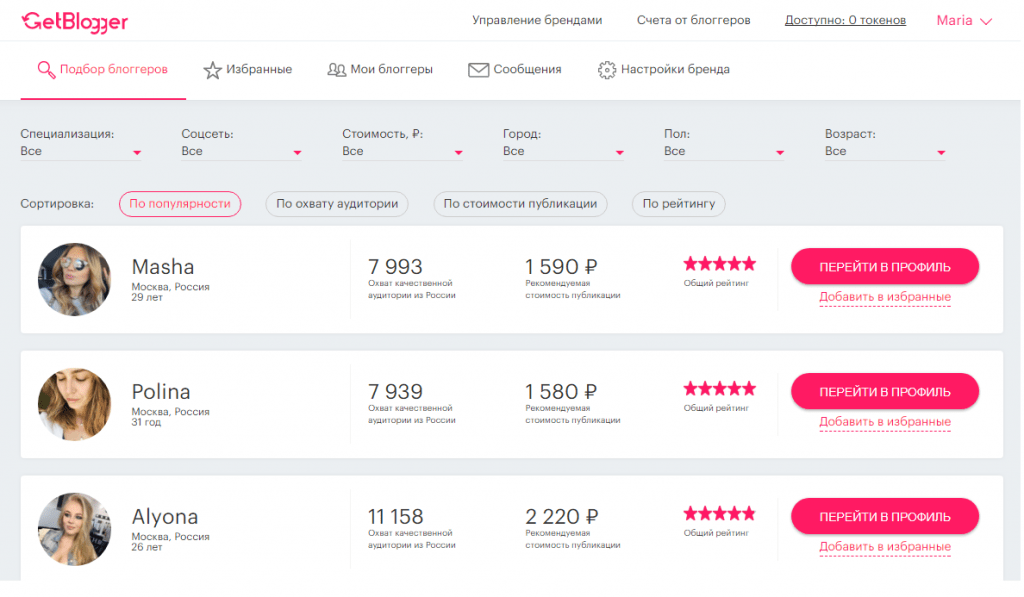Viewport: 1024px width, 597px height.
Task: Click the Доступно: 0 токенов link
Action: pyautogui.click(x=845, y=21)
